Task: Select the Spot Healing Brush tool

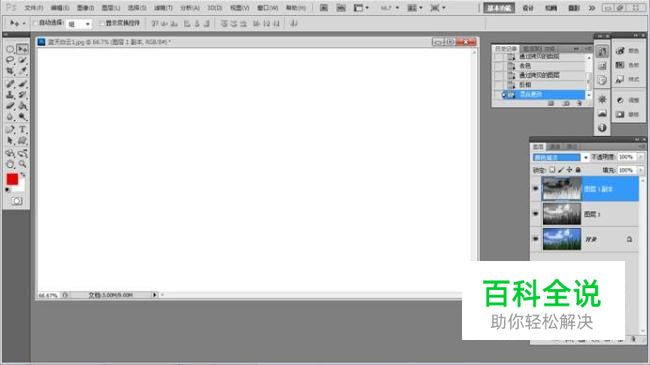Action: point(10,84)
